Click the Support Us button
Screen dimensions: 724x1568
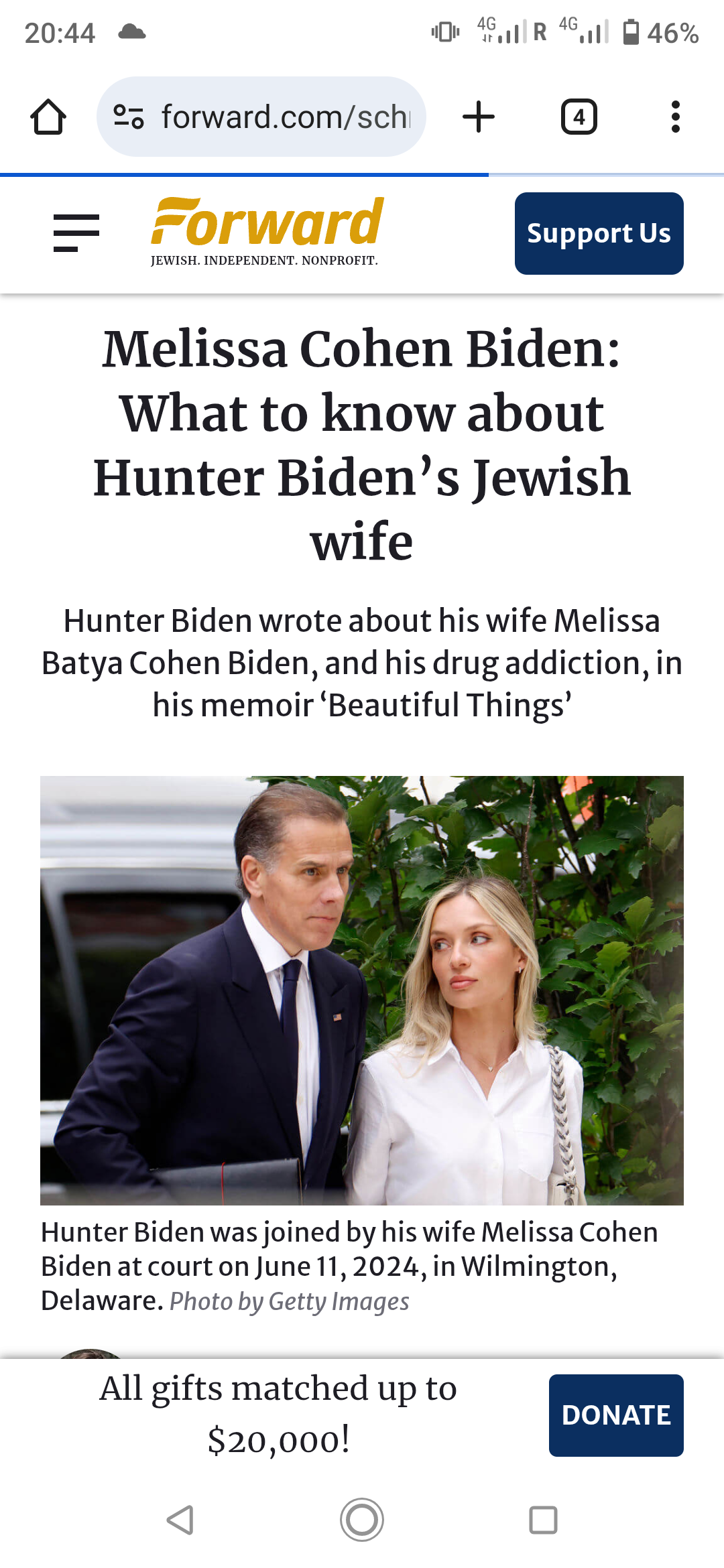(599, 233)
